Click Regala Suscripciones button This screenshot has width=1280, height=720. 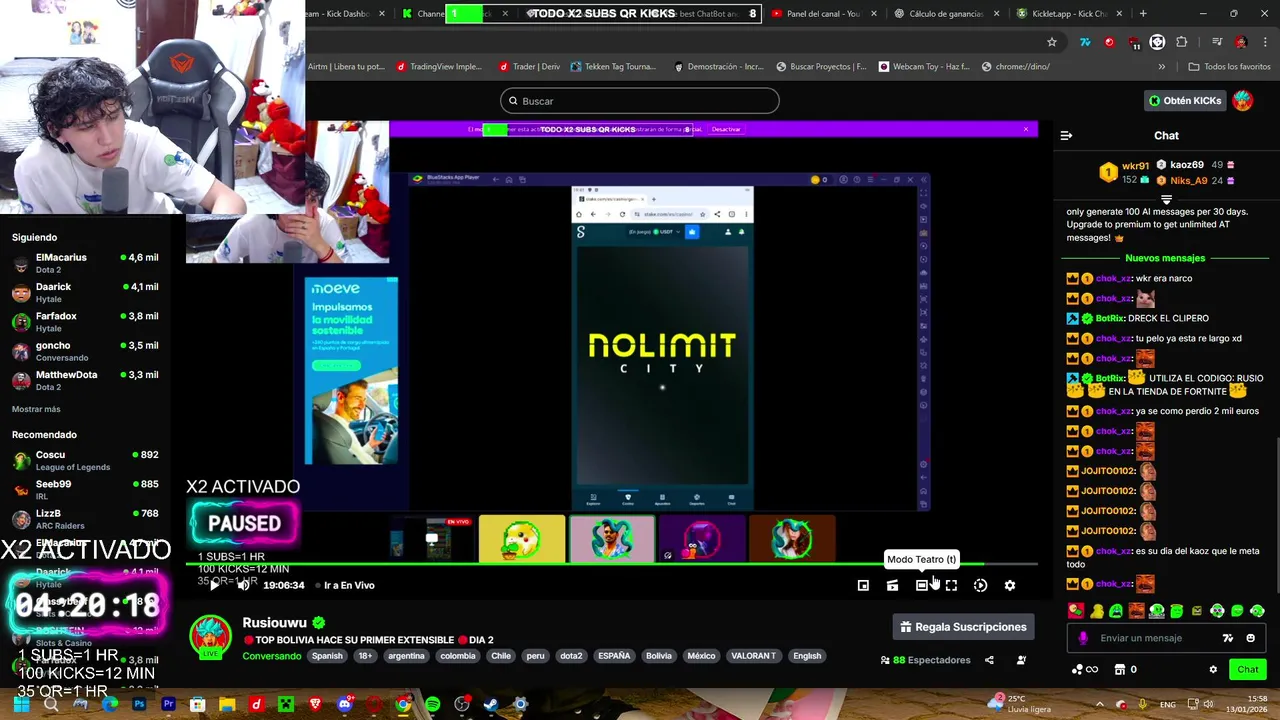tap(964, 627)
